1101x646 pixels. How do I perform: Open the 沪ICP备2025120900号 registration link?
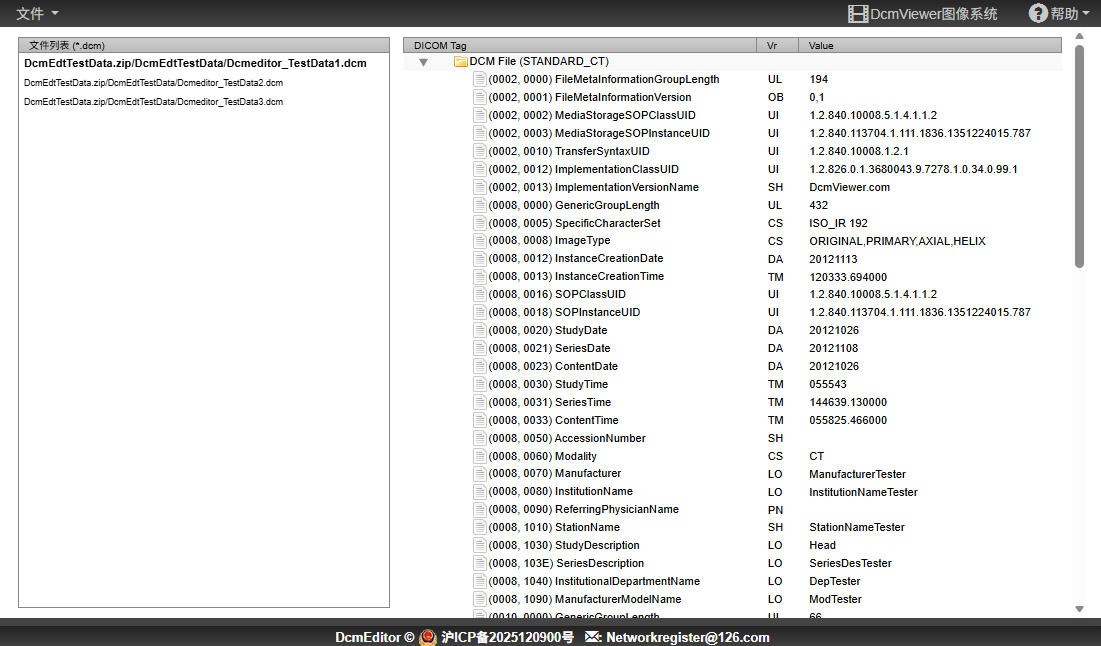click(507, 637)
